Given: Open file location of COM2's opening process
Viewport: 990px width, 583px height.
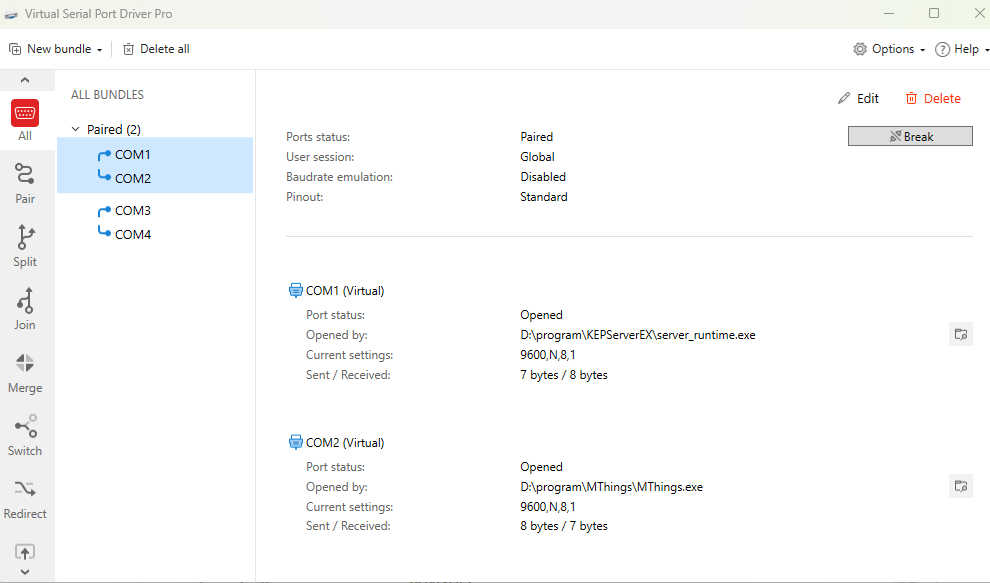Looking at the screenshot, I should [960, 485].
